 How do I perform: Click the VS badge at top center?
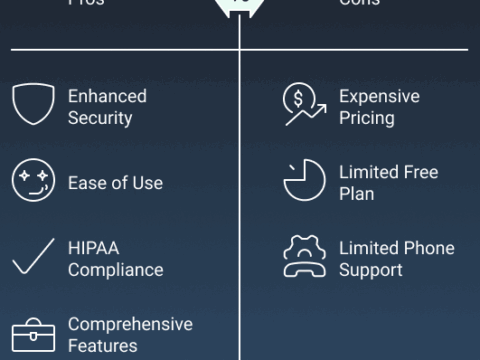[240, 7]
